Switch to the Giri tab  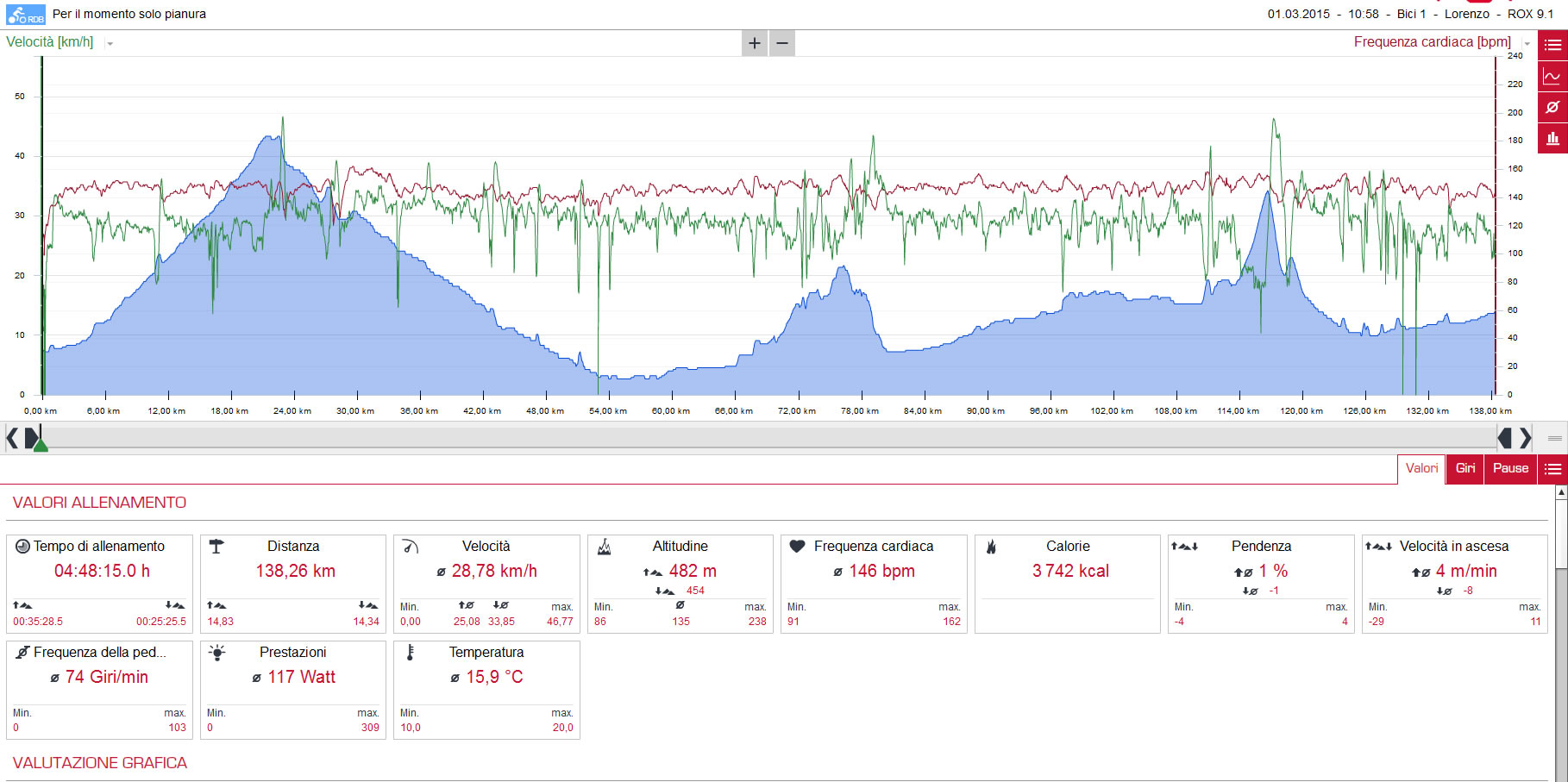pos(1465,468)
